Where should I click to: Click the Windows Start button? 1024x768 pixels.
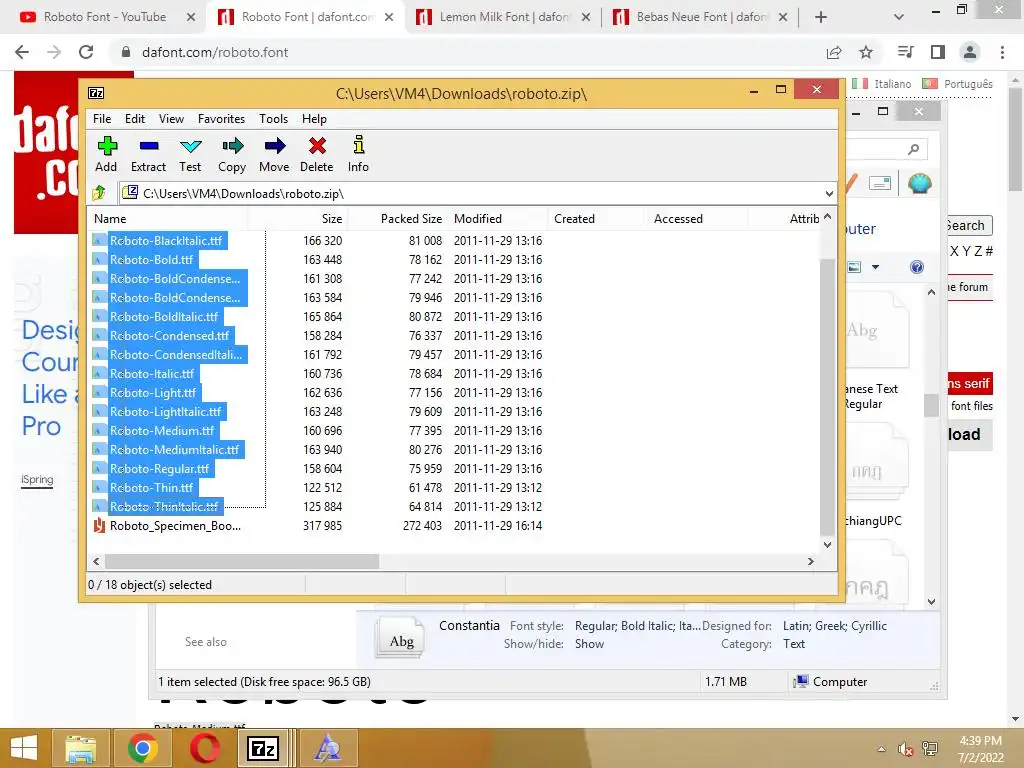[x=24, y=748]
